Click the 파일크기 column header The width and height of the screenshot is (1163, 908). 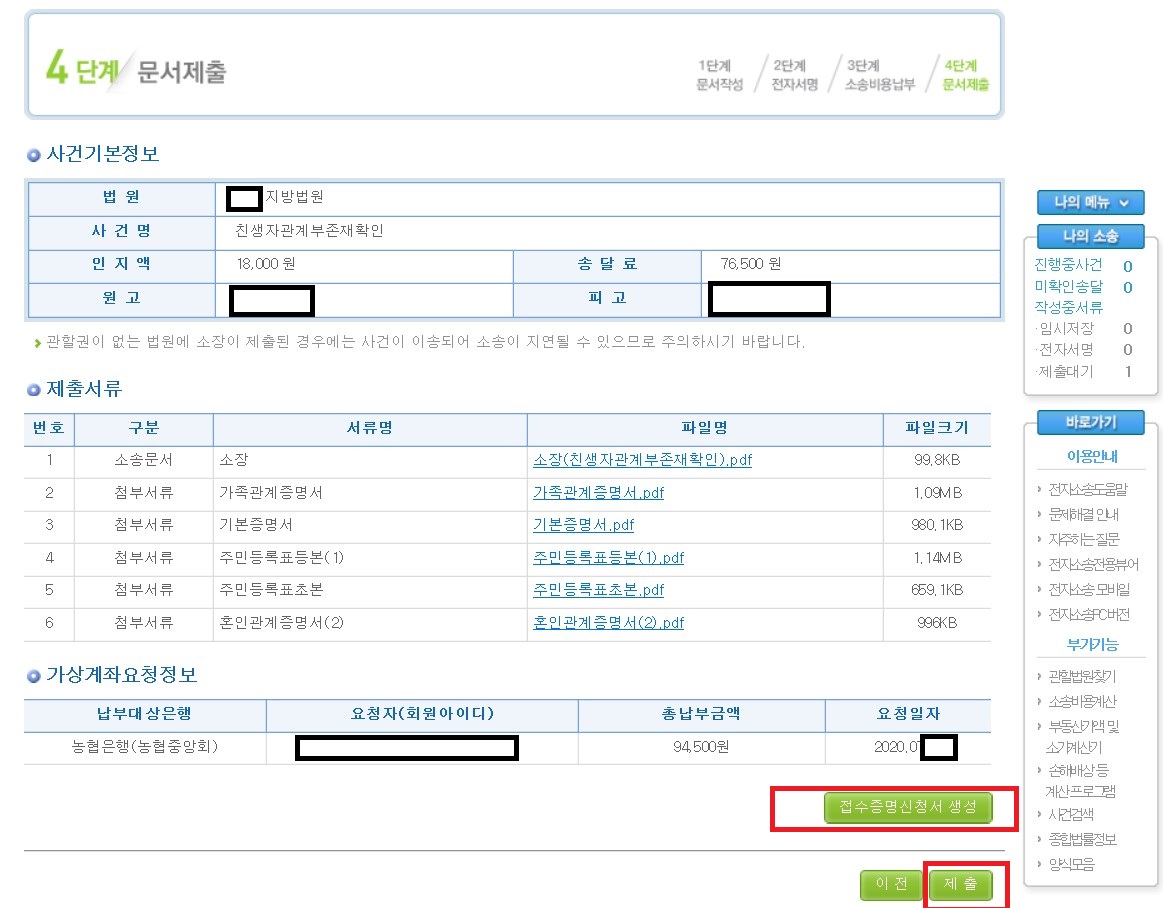[937, 428]
